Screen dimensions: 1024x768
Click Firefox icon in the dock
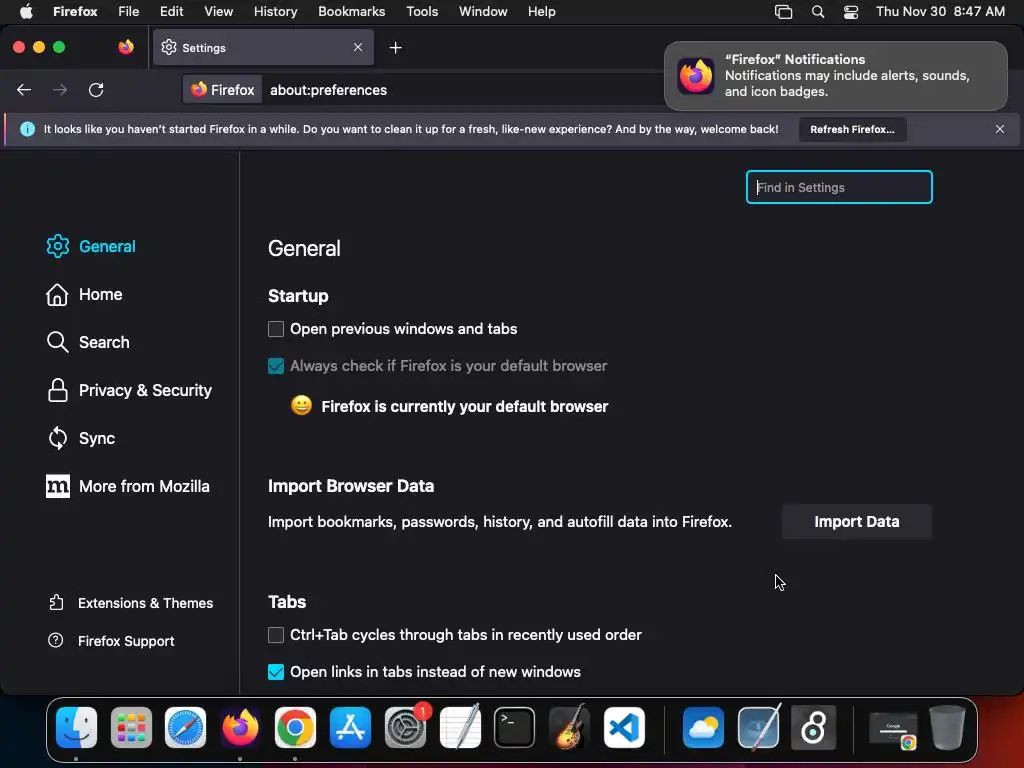point(240,727)
